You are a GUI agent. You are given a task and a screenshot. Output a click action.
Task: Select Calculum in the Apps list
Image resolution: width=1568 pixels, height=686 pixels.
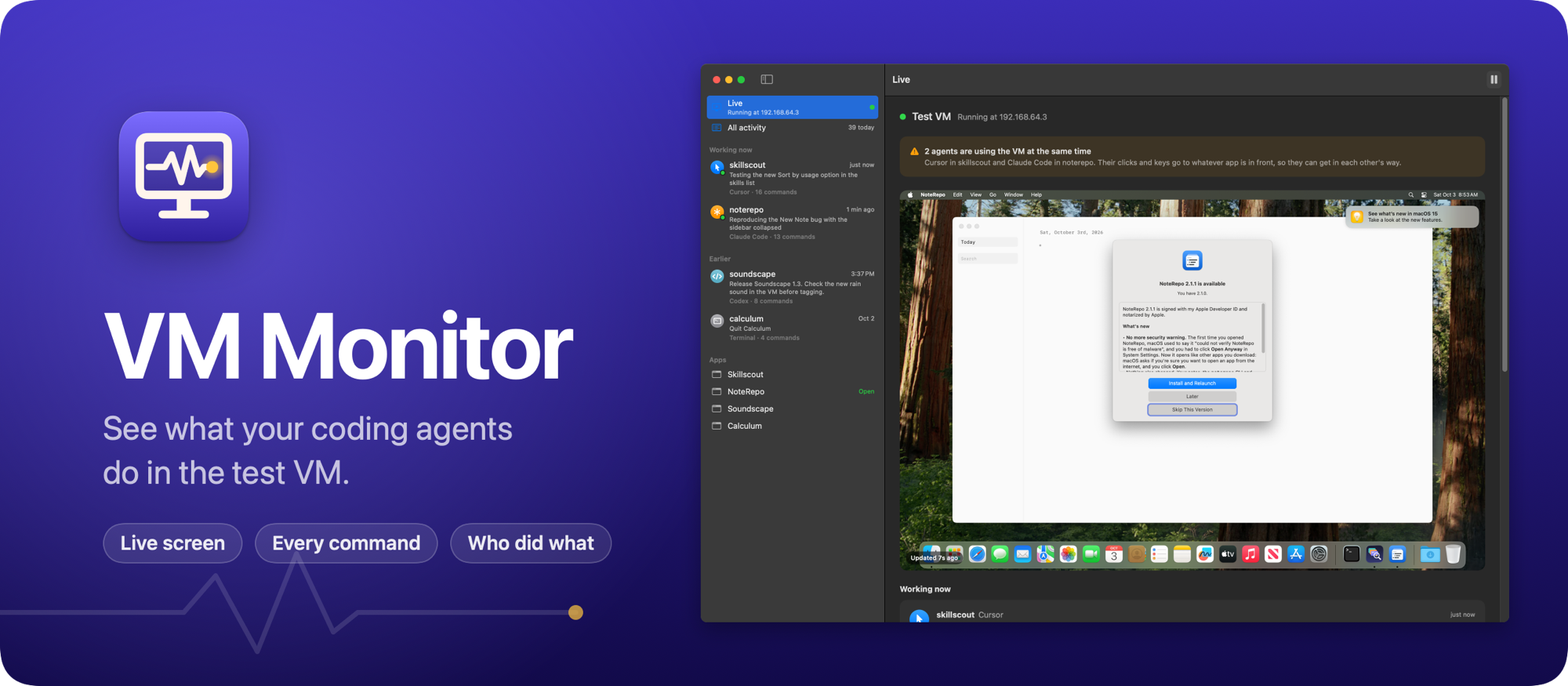coord(792,426)
